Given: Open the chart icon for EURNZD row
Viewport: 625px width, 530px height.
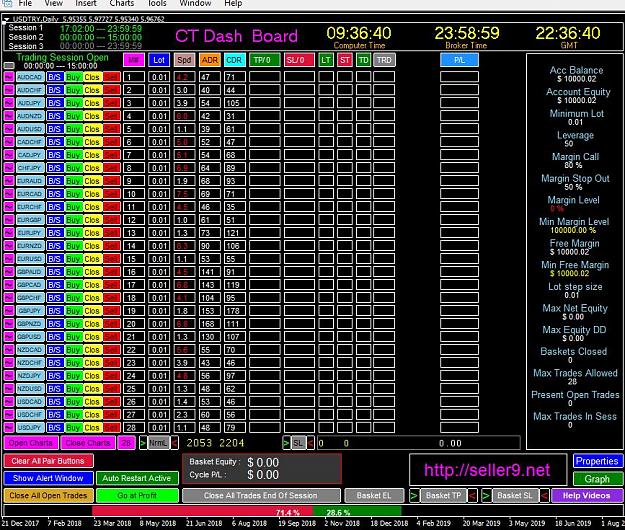Looking at the screenshot, I should tap(9, 246).
